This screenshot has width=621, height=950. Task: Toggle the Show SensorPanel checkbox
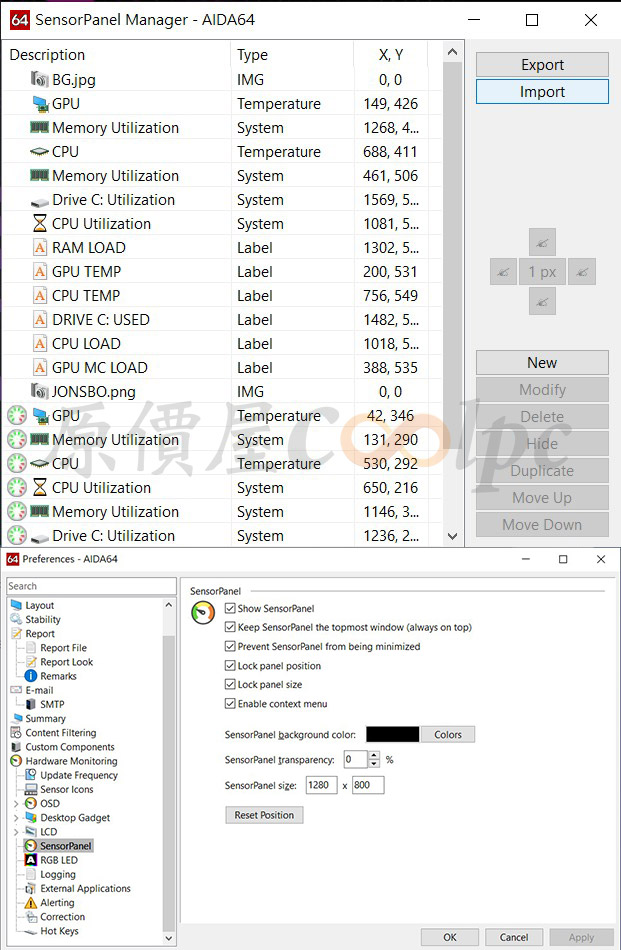coord(230,608)
